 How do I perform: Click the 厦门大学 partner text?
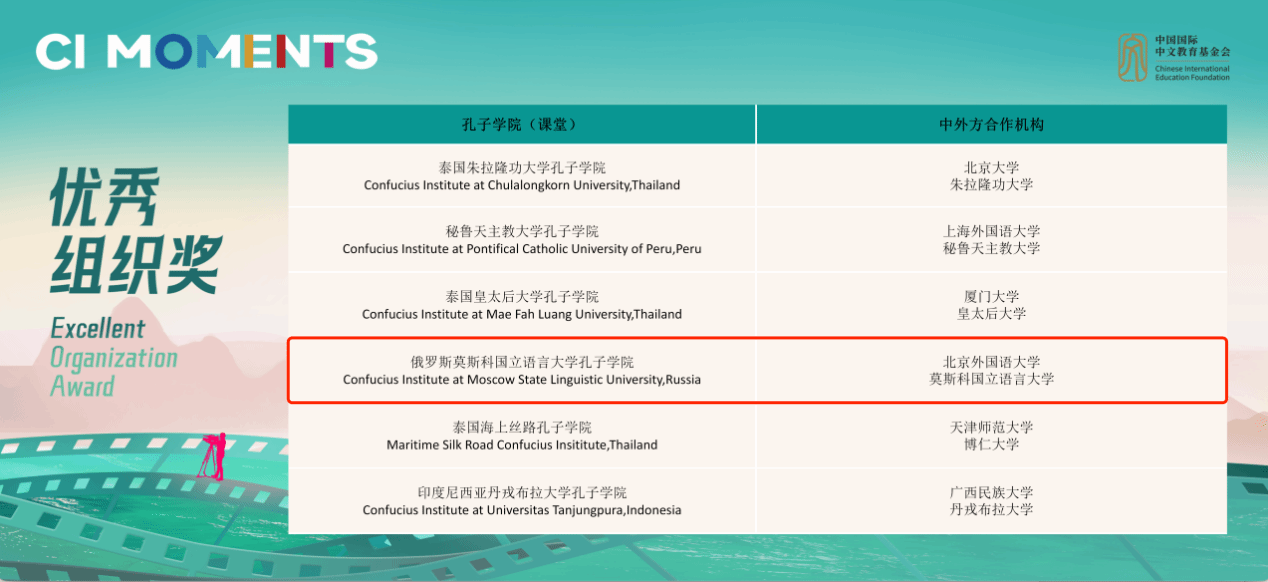pos(991,297)
